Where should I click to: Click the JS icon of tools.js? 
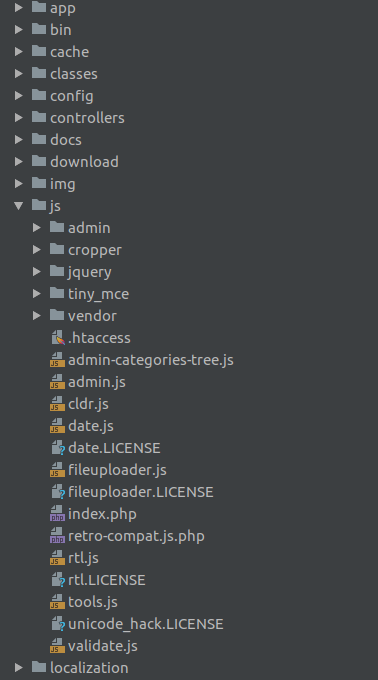57,602
